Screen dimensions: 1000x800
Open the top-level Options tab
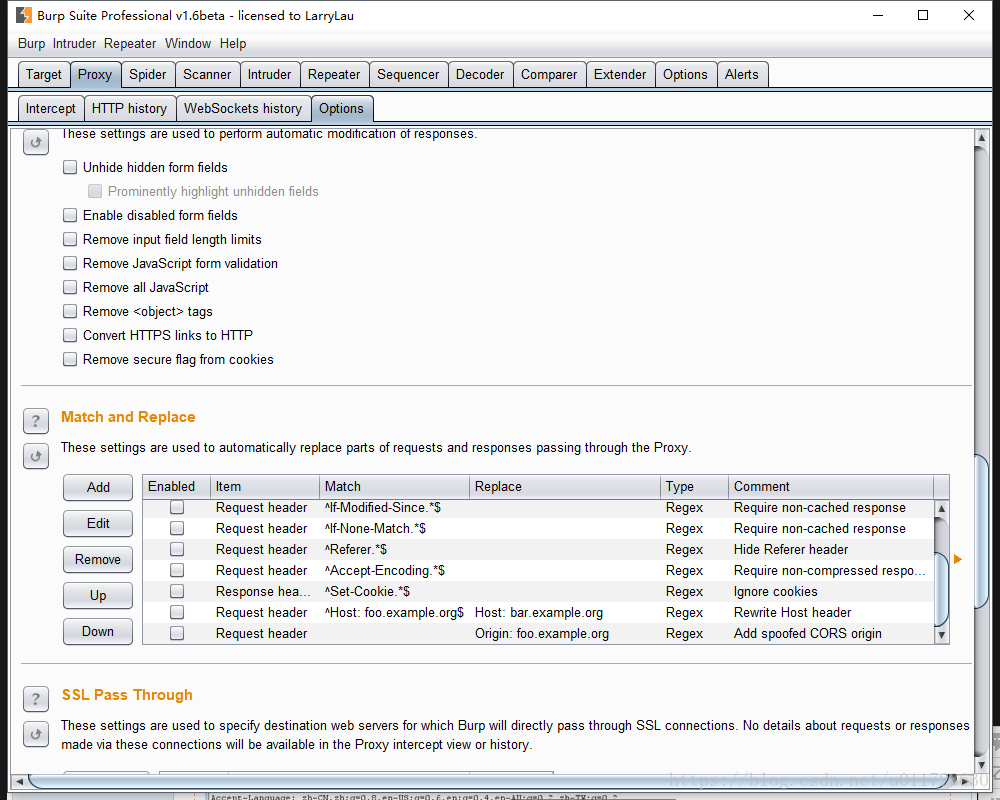(686, 75)
